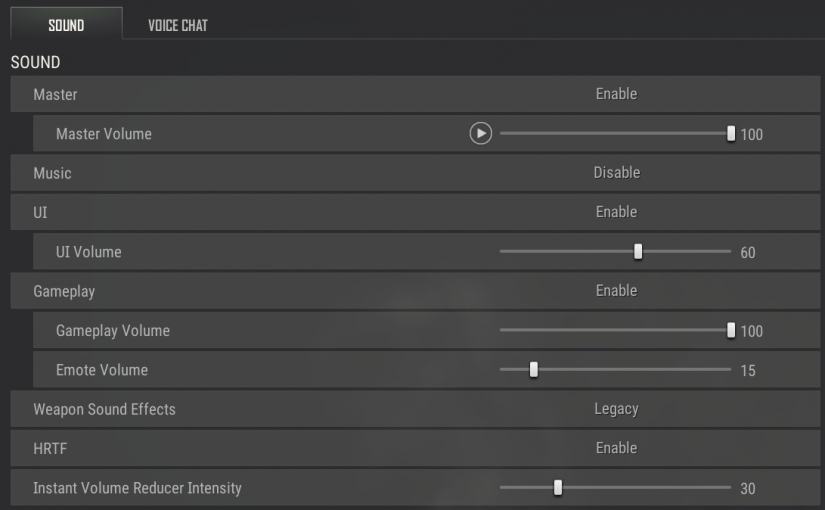Click the Master Volume play preview icon
Image resolution: width=825 pixels, height=510 pixels.
tap(481, 133)
